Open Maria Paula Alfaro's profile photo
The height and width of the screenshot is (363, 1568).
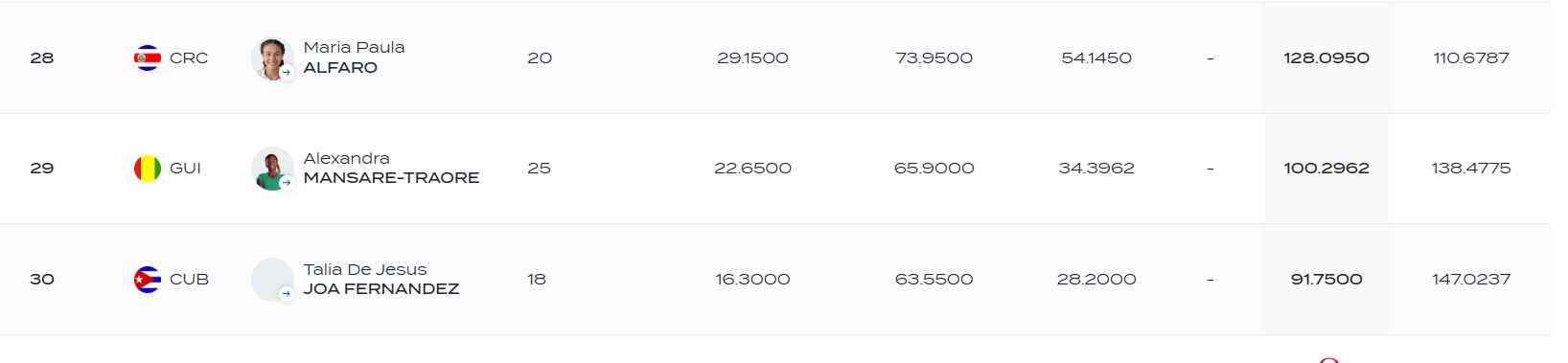point(272,58)
